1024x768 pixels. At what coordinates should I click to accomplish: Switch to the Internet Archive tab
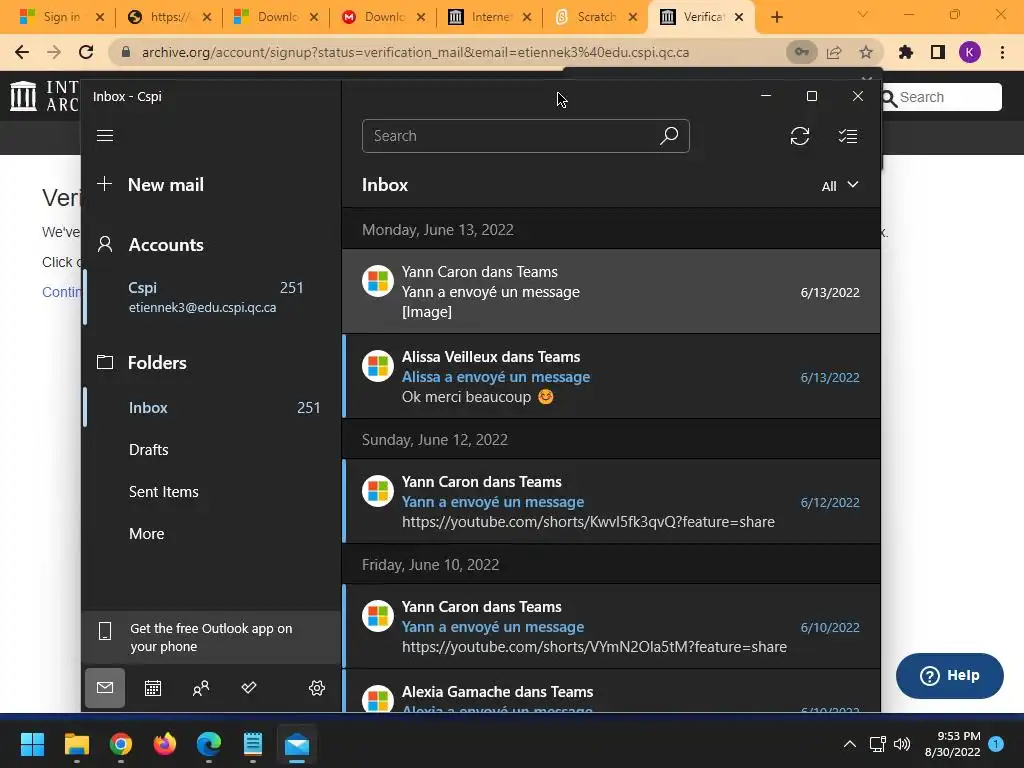pos(490,17)
